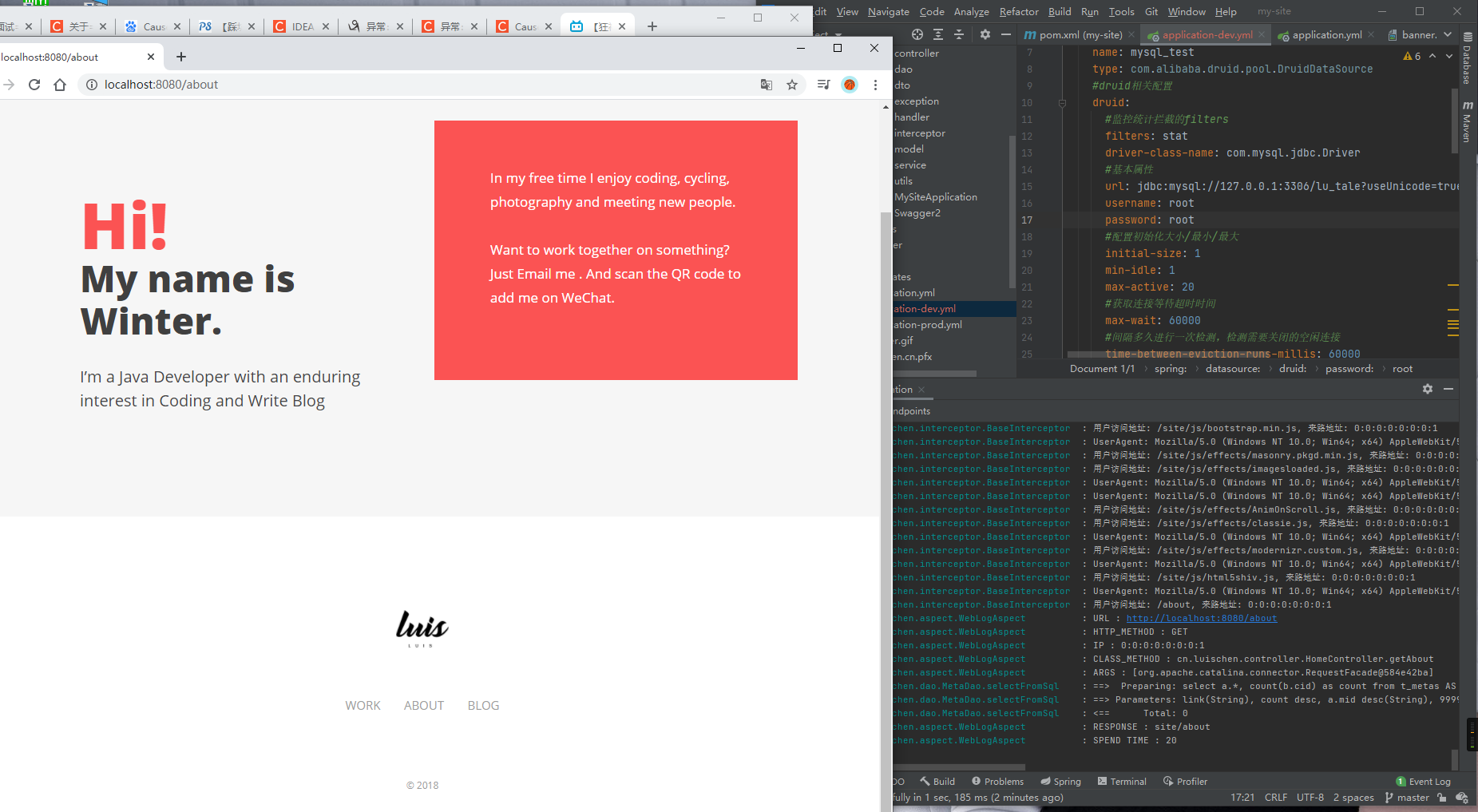Change the UTF-8 file encoding

(x=1310, y=798)
